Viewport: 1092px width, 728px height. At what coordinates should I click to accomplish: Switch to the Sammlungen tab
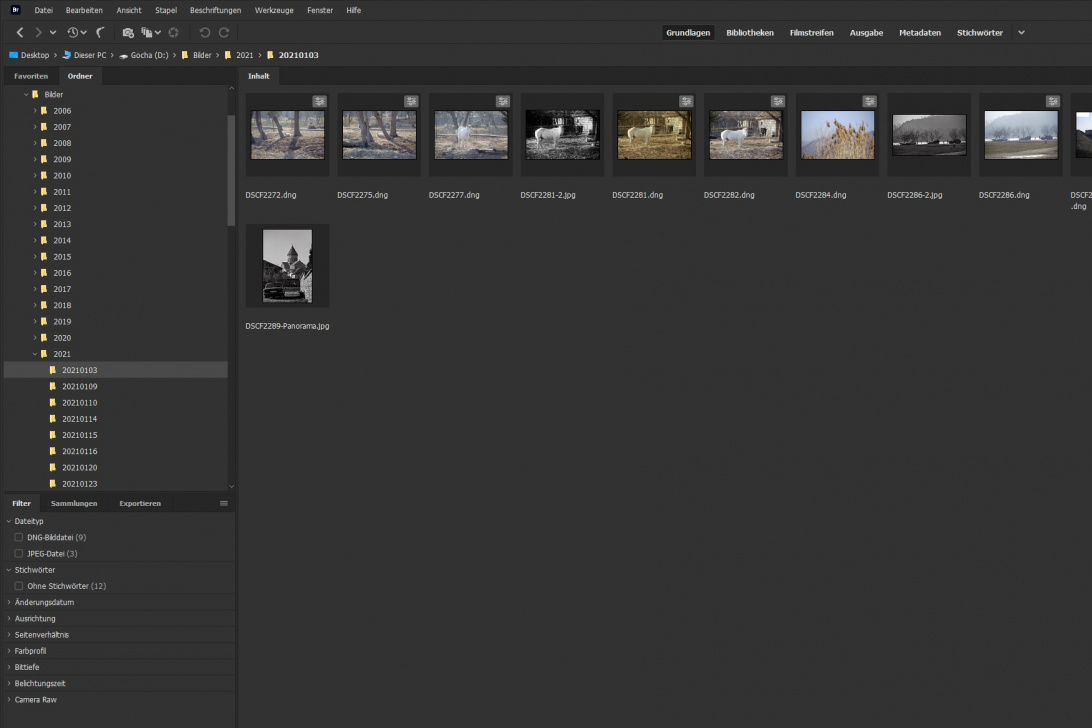[74, 503]
